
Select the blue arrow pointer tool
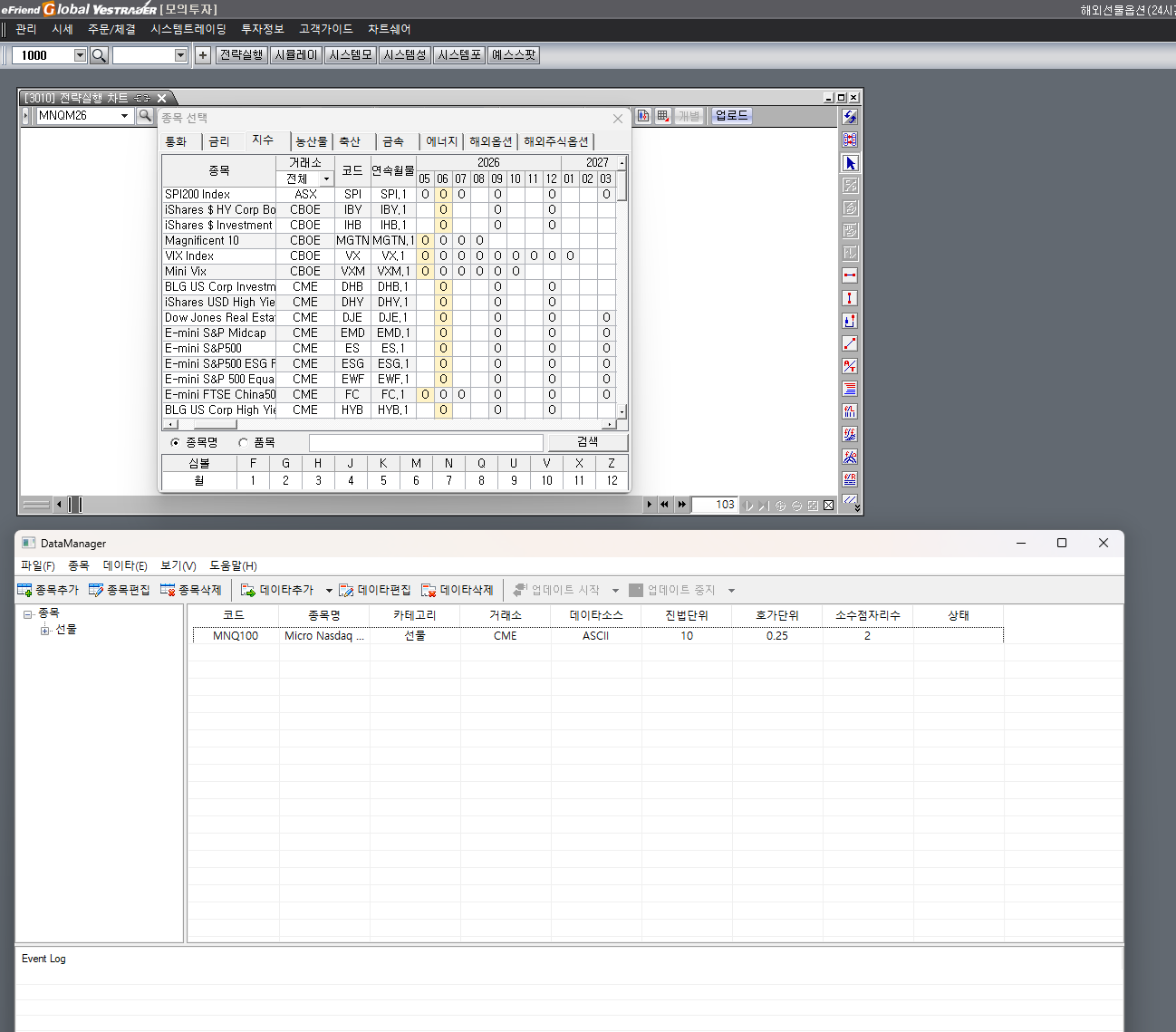(850, 163)
